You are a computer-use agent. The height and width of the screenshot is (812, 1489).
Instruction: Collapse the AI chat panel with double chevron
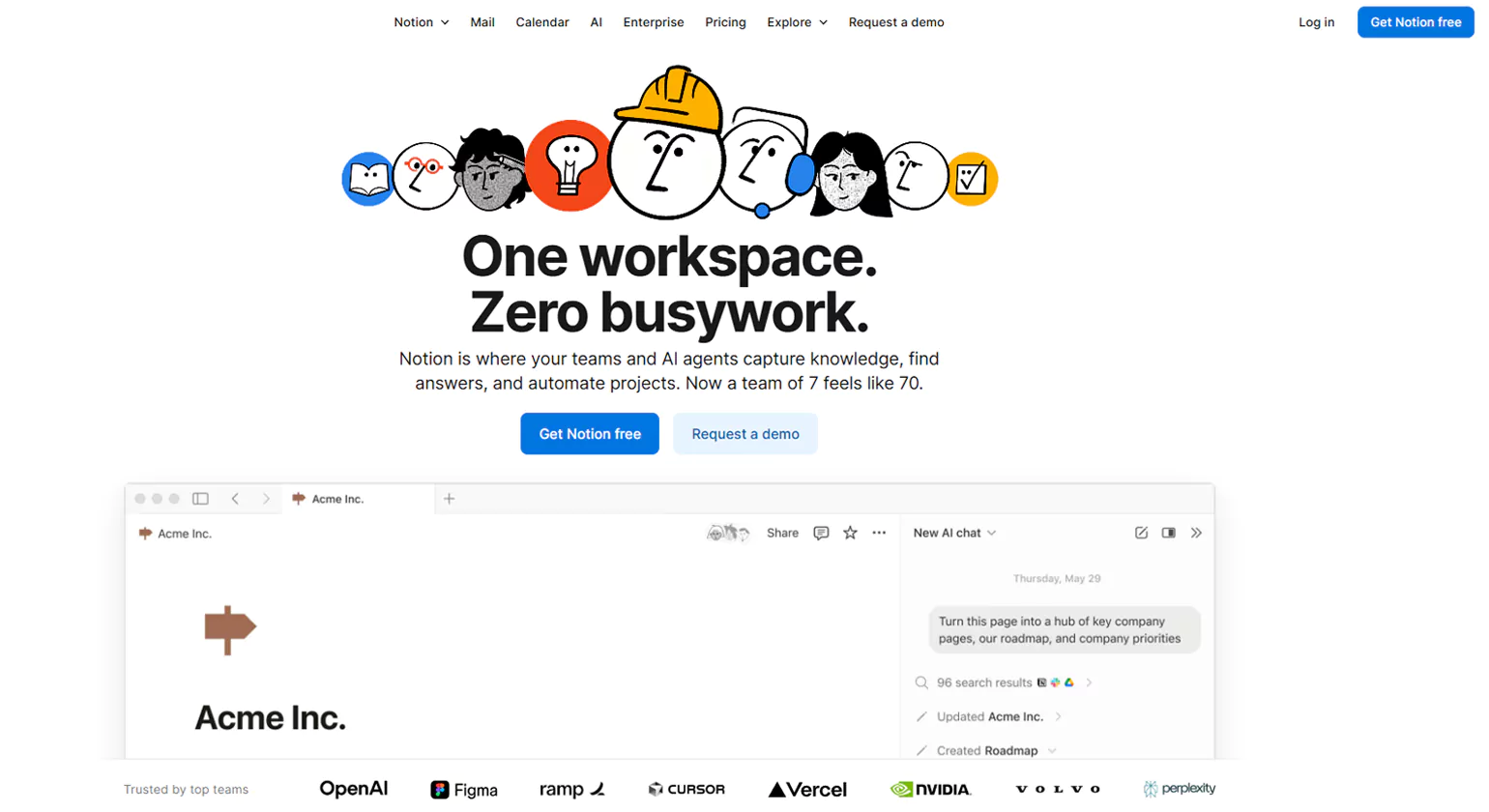click(1196, 533)
